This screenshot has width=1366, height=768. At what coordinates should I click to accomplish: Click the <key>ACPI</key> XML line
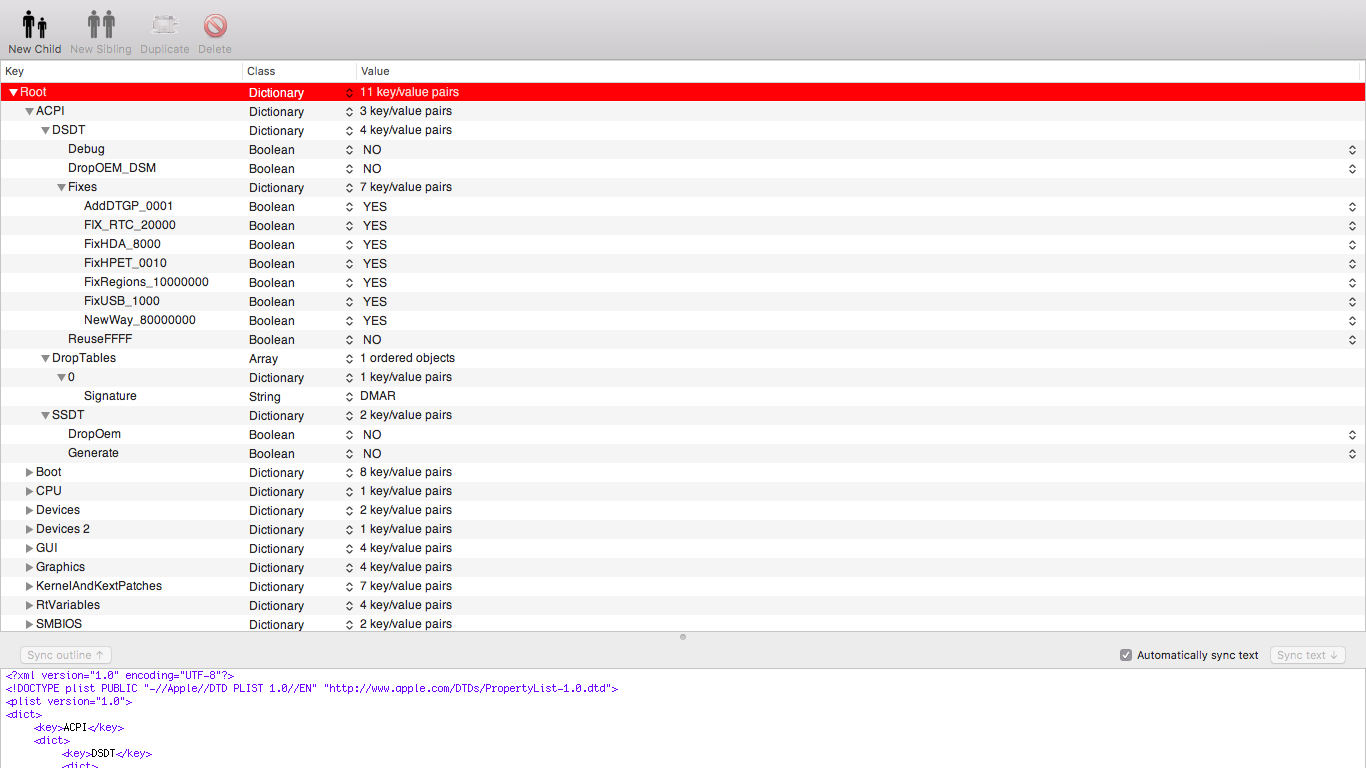tap(79, 728)
